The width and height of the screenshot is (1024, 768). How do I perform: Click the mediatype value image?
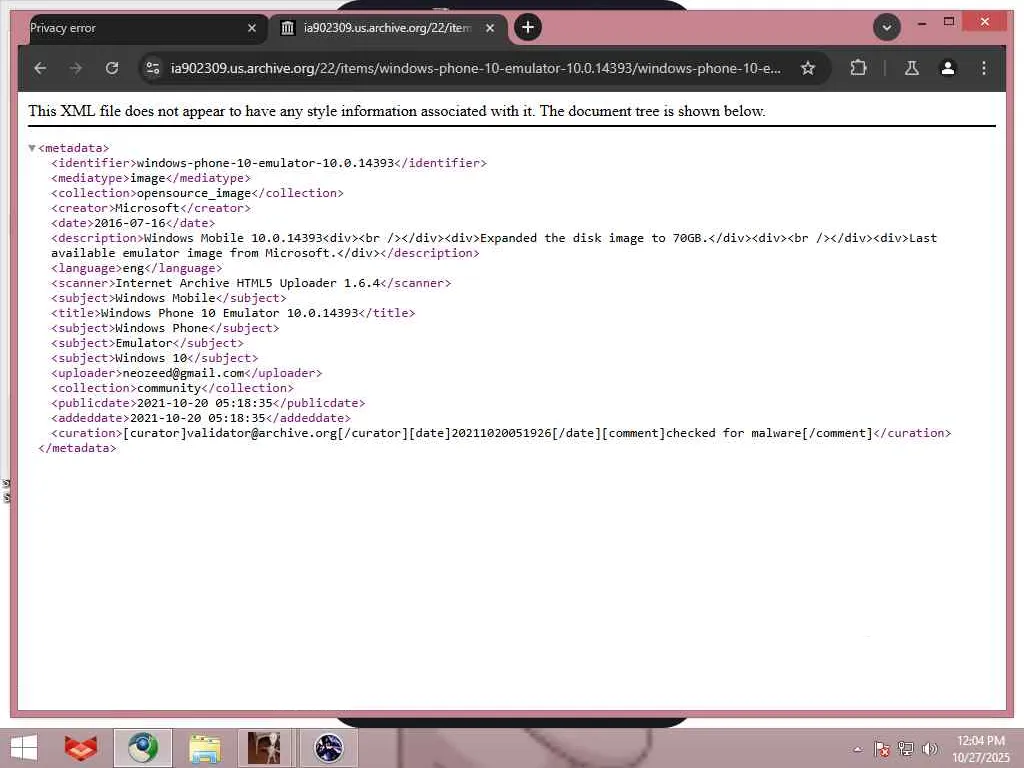(148, 178)
